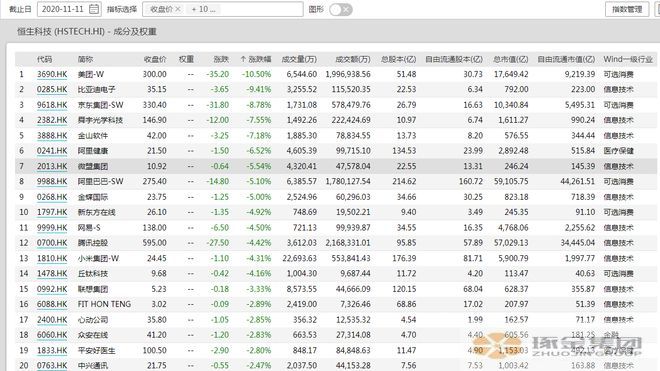This screenshot has height=371, width=660.
Task: Click the 医疗保健 industry cell for 阿里健康
Action: (618, 151)
